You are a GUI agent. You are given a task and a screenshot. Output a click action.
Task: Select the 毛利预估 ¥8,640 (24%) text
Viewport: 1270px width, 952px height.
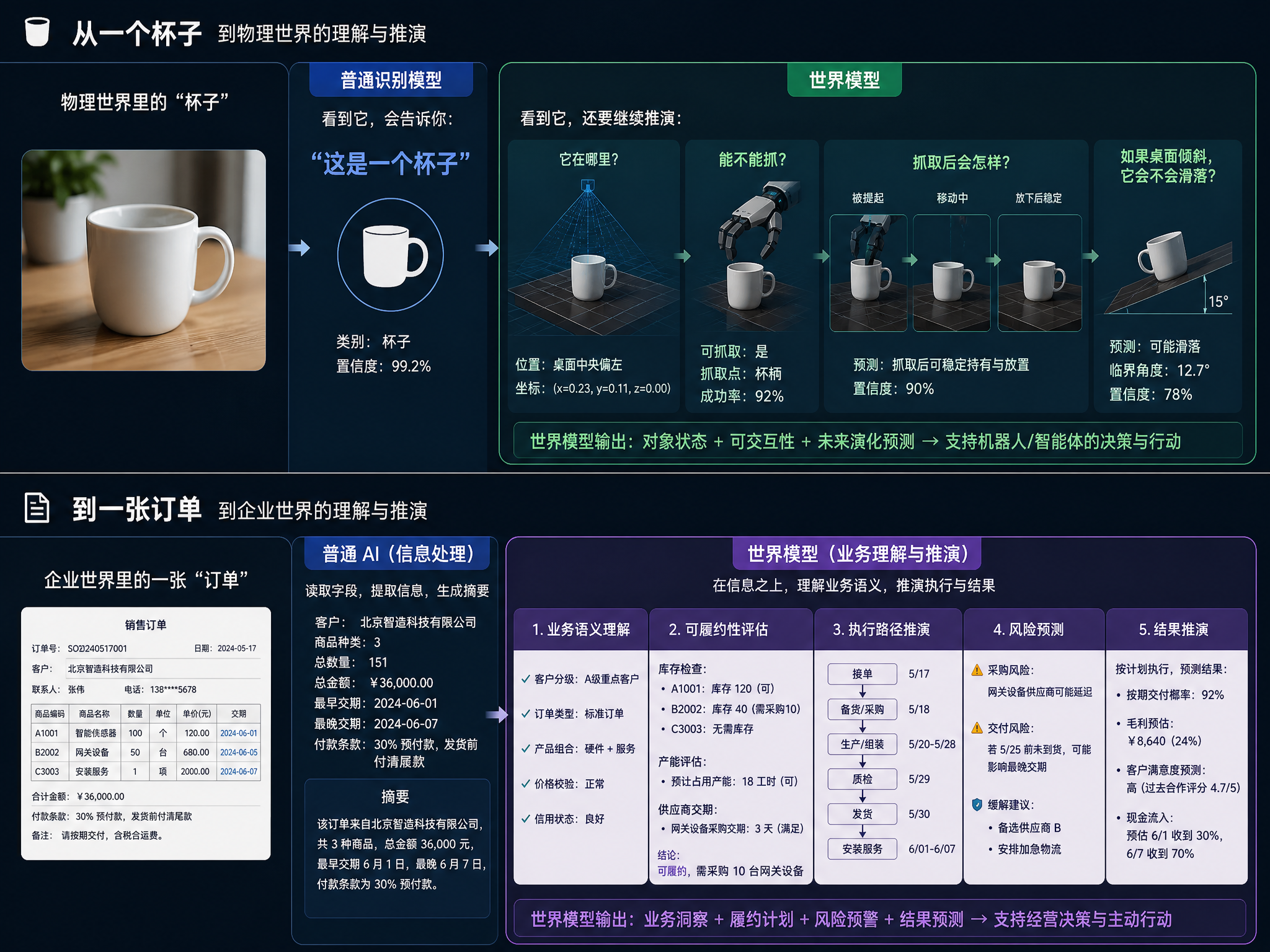1159,732
